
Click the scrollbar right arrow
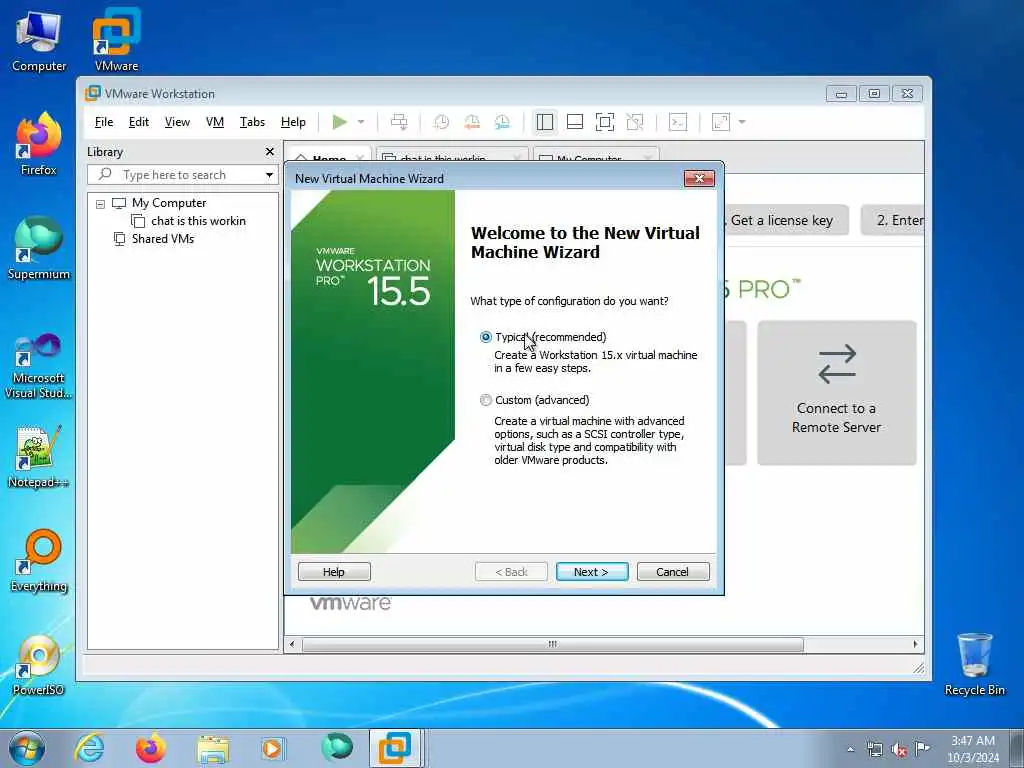tap(915, 644)
